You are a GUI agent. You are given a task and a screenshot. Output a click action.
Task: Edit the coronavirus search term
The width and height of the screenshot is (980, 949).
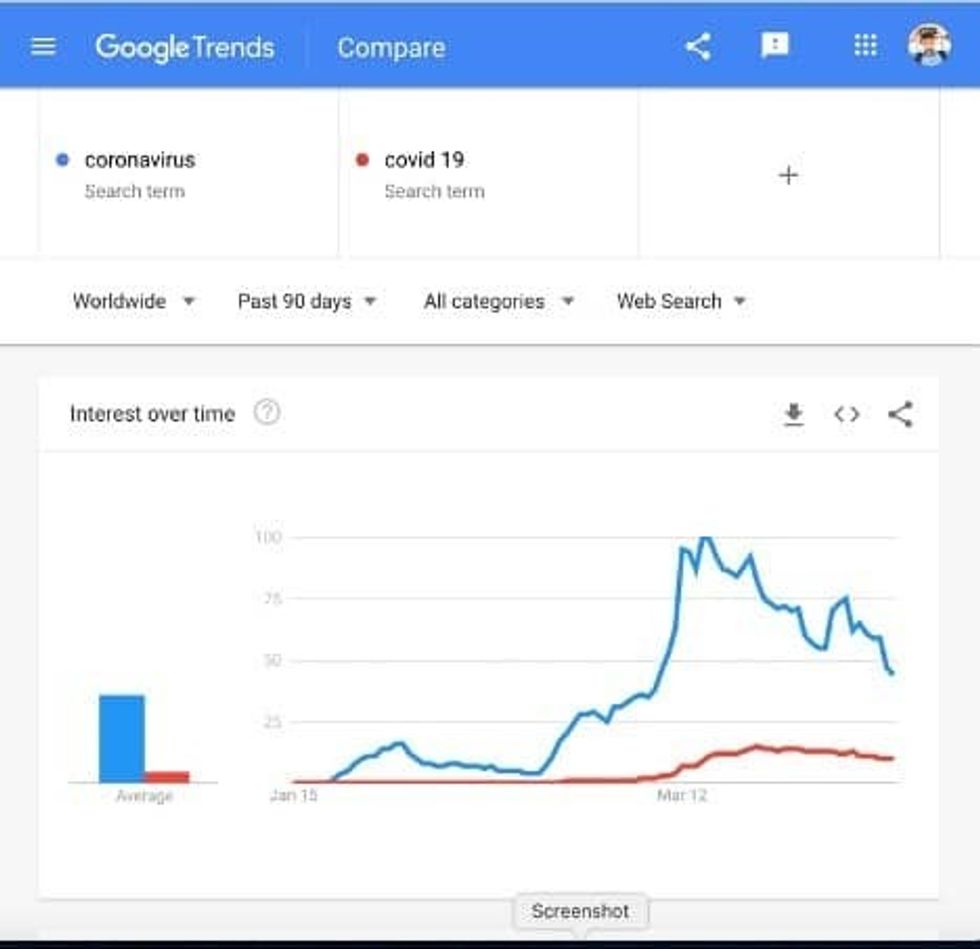(140, 160)
